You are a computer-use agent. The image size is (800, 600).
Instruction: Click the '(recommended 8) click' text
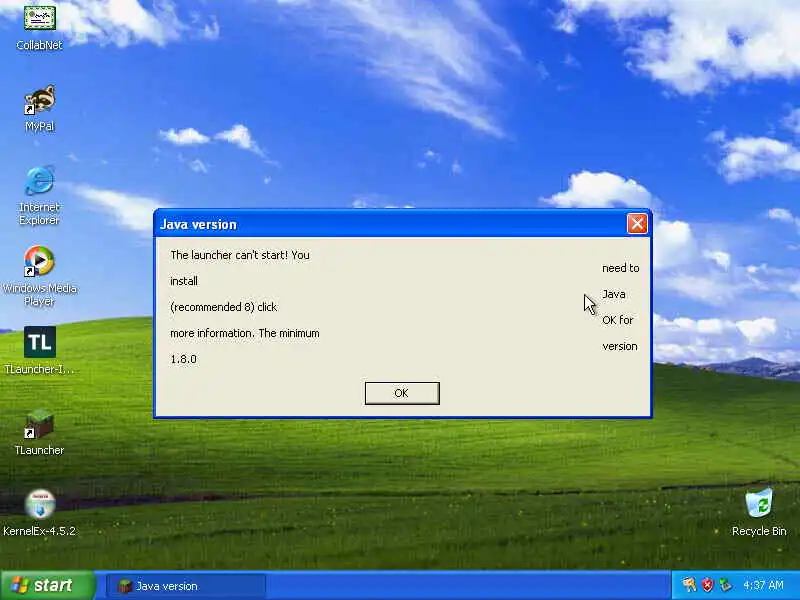point(223,307)
